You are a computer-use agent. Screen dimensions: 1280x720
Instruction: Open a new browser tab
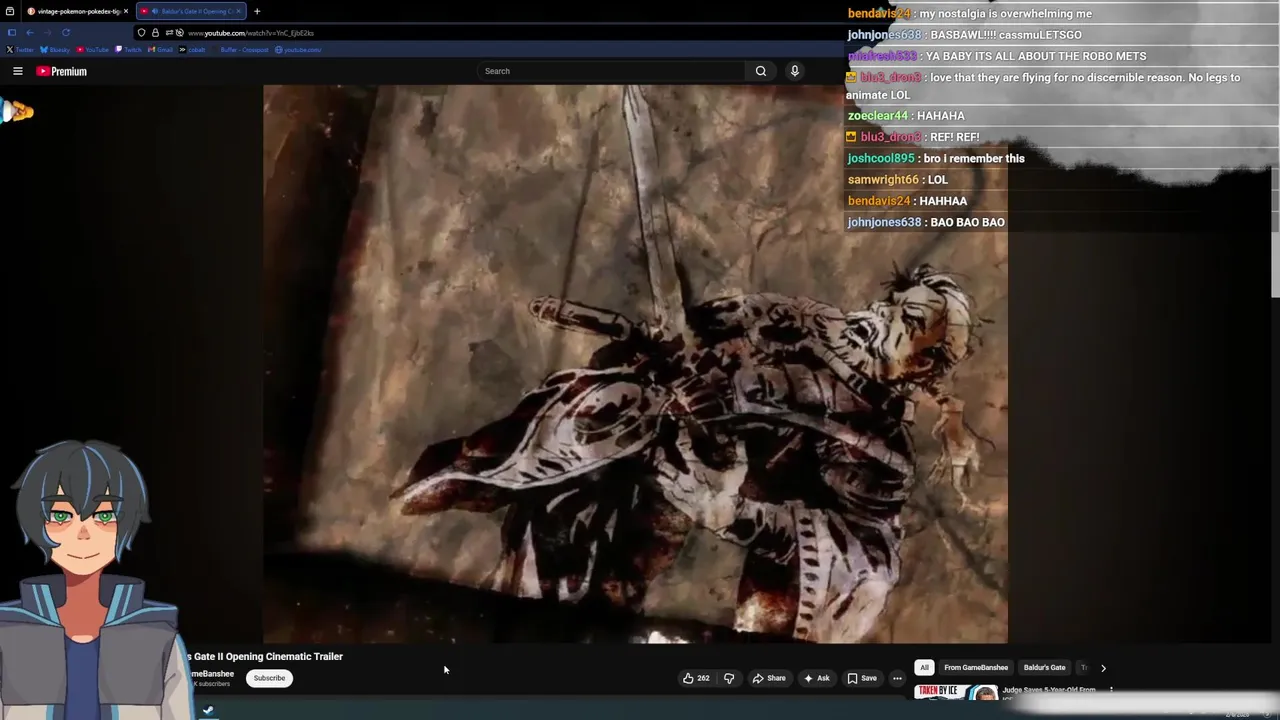[x=257, y=11]
